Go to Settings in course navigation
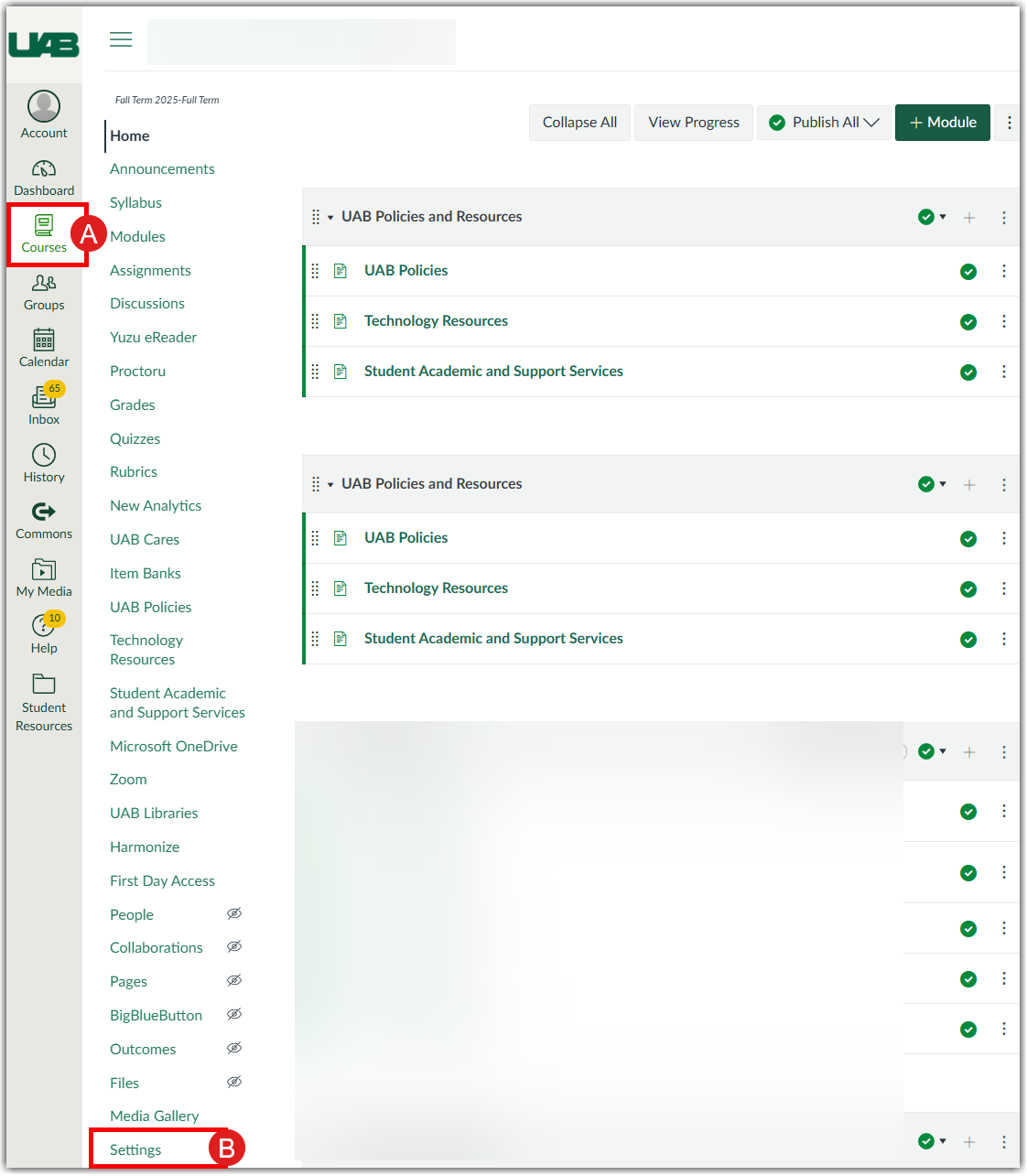Image resolution: width=1027 pixels, height=1176 pixels. 135,1150
